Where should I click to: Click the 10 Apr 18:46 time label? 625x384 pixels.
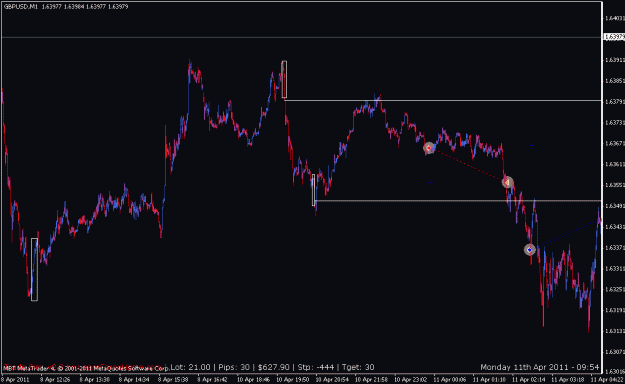pos(253,380)
